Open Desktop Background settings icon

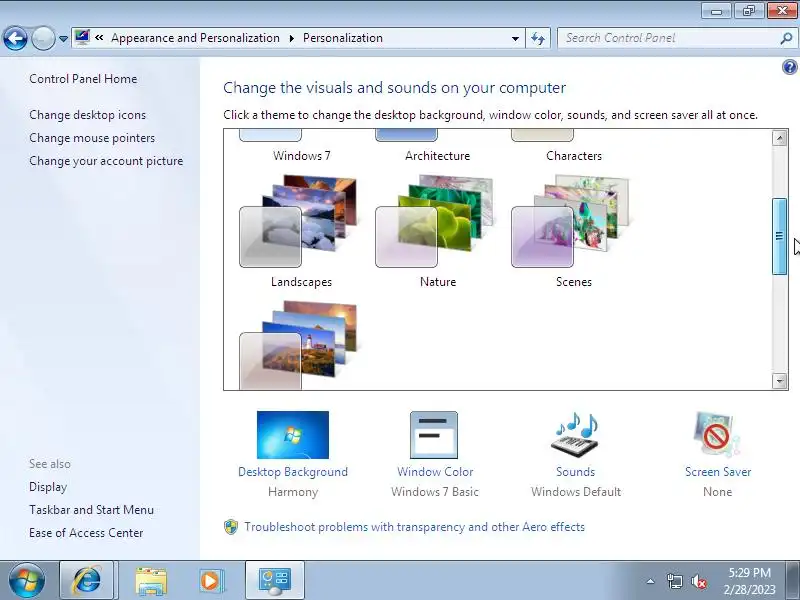(x=293, y=435)
